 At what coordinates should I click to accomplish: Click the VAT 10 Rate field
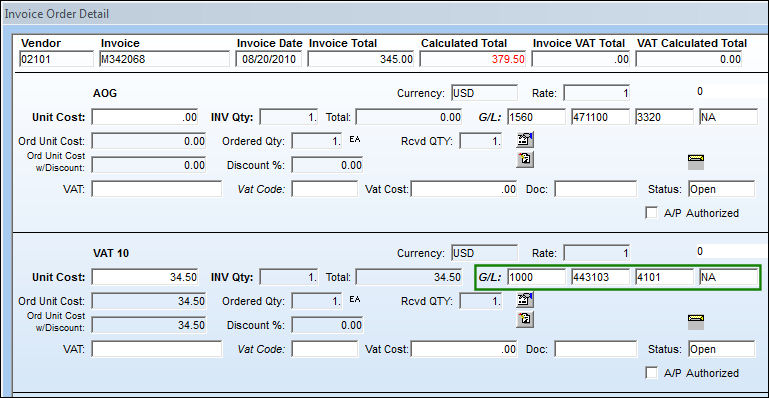pyautogui.click(x=596, y=253)
